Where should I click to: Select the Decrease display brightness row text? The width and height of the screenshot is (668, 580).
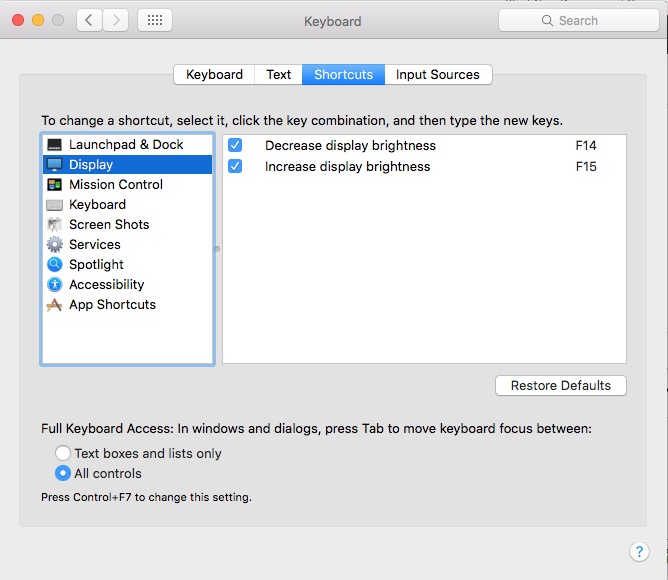[x=350, y=146]
